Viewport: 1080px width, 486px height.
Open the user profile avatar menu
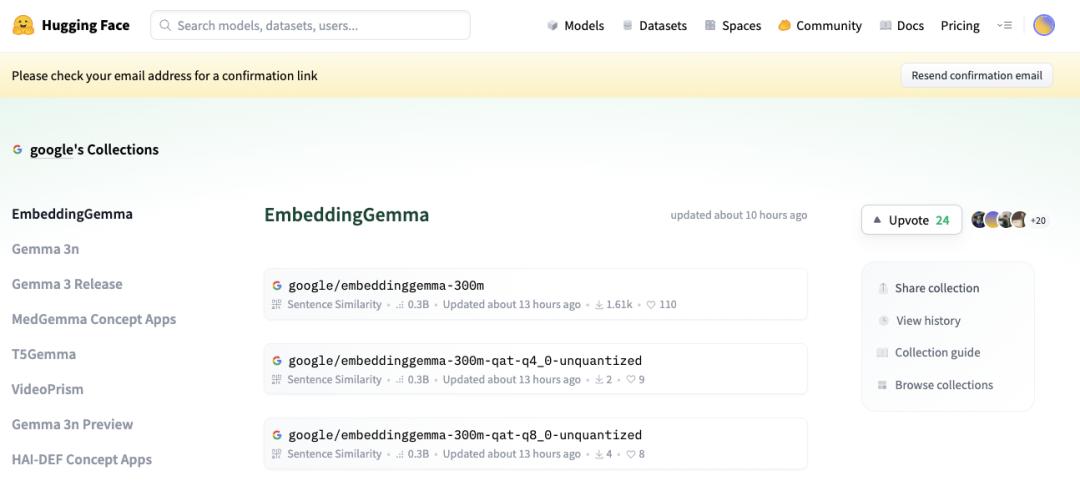(x=1043, y=25)
